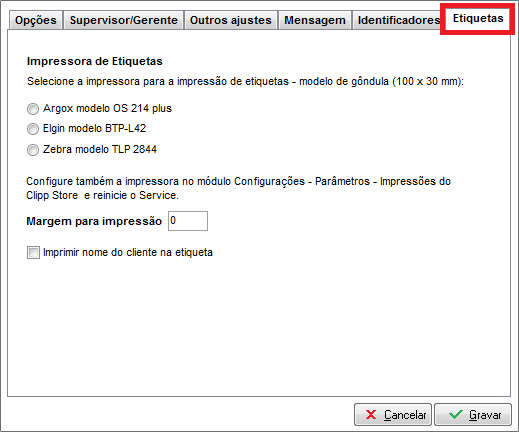Click the Etiquetas tab
Screen dimensions: 519x432
[478, 18]
